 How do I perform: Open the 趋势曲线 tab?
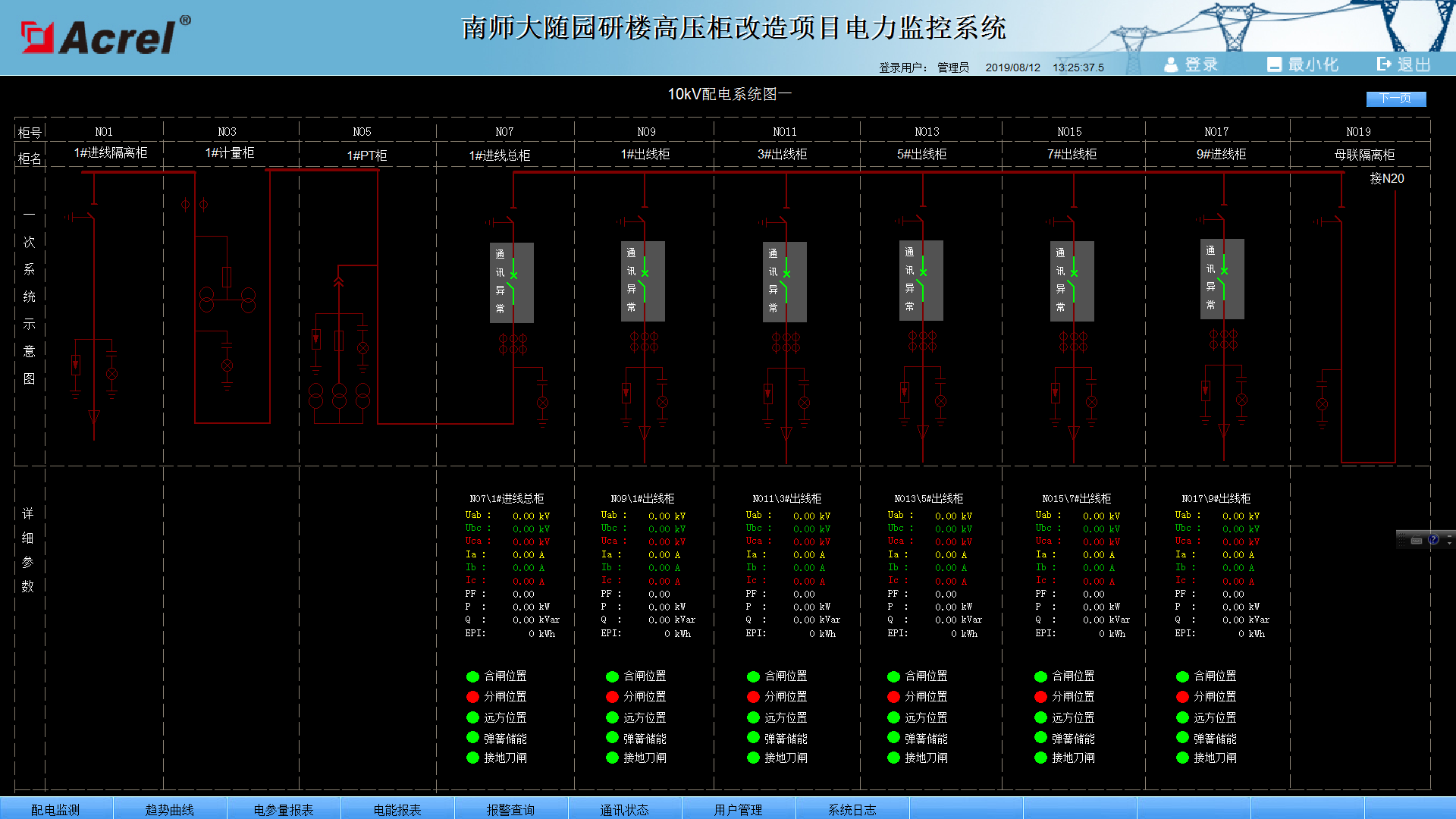[170, 809]
